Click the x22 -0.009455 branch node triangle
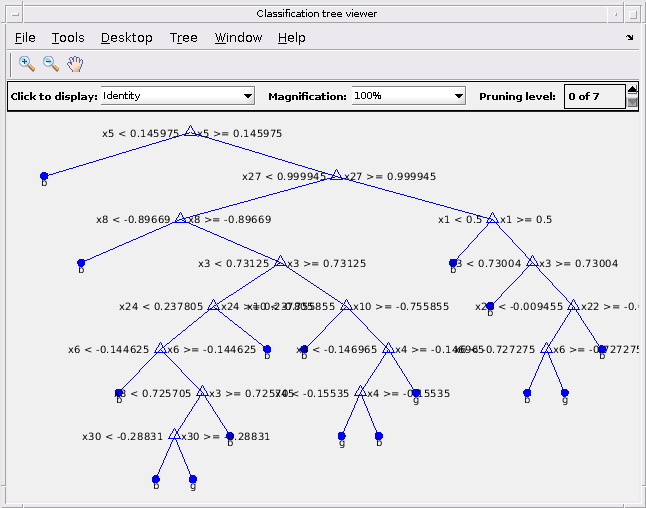This screenshot has height=508, width=646. point(573,305)
